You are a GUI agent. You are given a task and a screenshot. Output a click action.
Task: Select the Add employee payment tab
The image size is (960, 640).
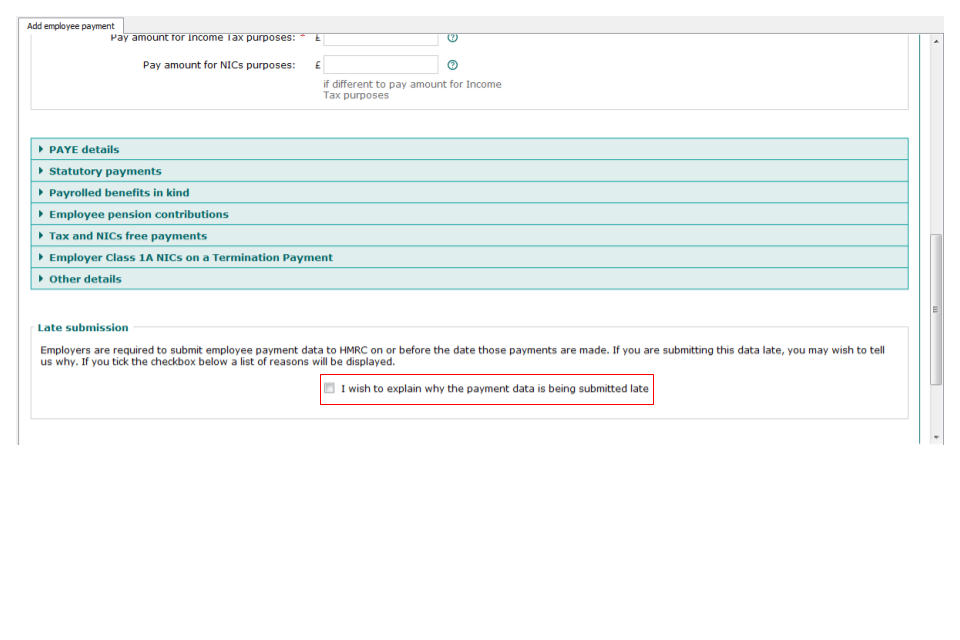coord(71,26)
